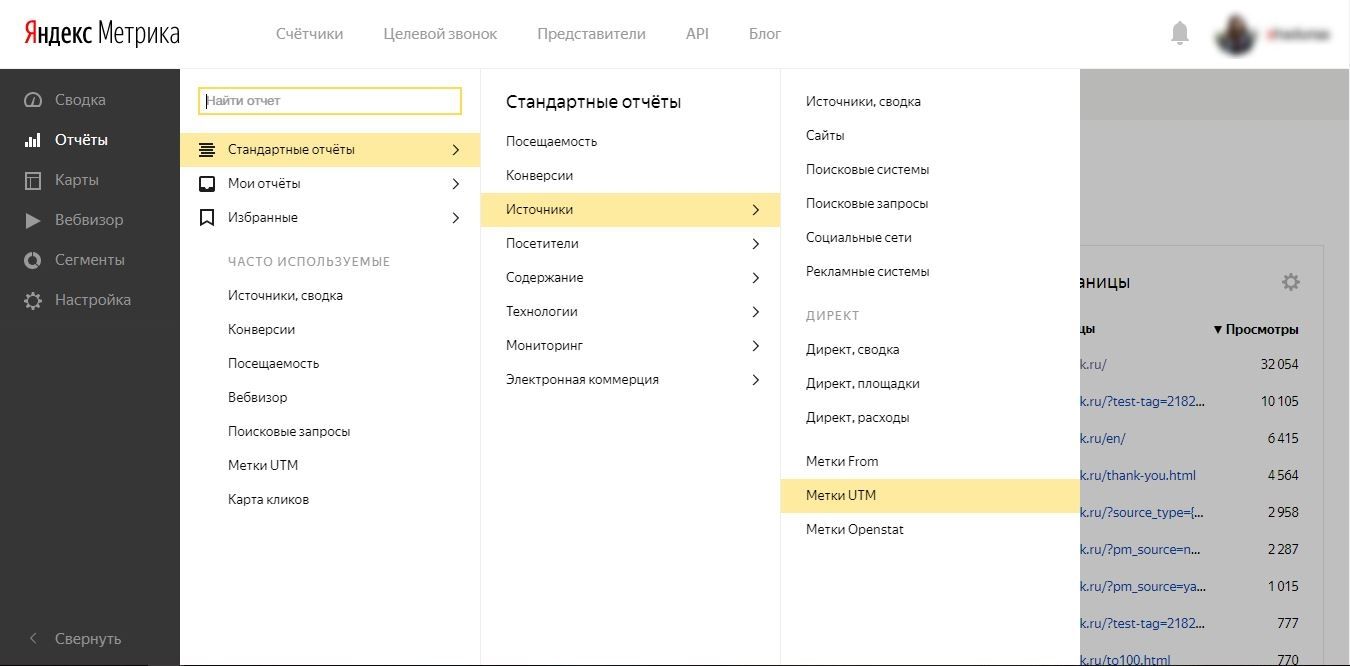Click the Счётчики top navigation link
This screenshot has width=1350, height=666.
click(309, 33)
